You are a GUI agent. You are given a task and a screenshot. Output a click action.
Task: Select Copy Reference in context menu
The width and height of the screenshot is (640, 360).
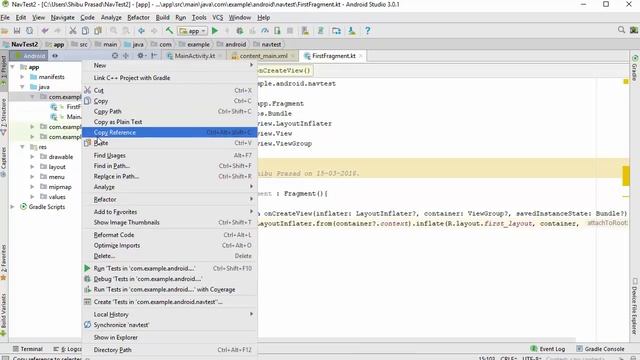169,132
